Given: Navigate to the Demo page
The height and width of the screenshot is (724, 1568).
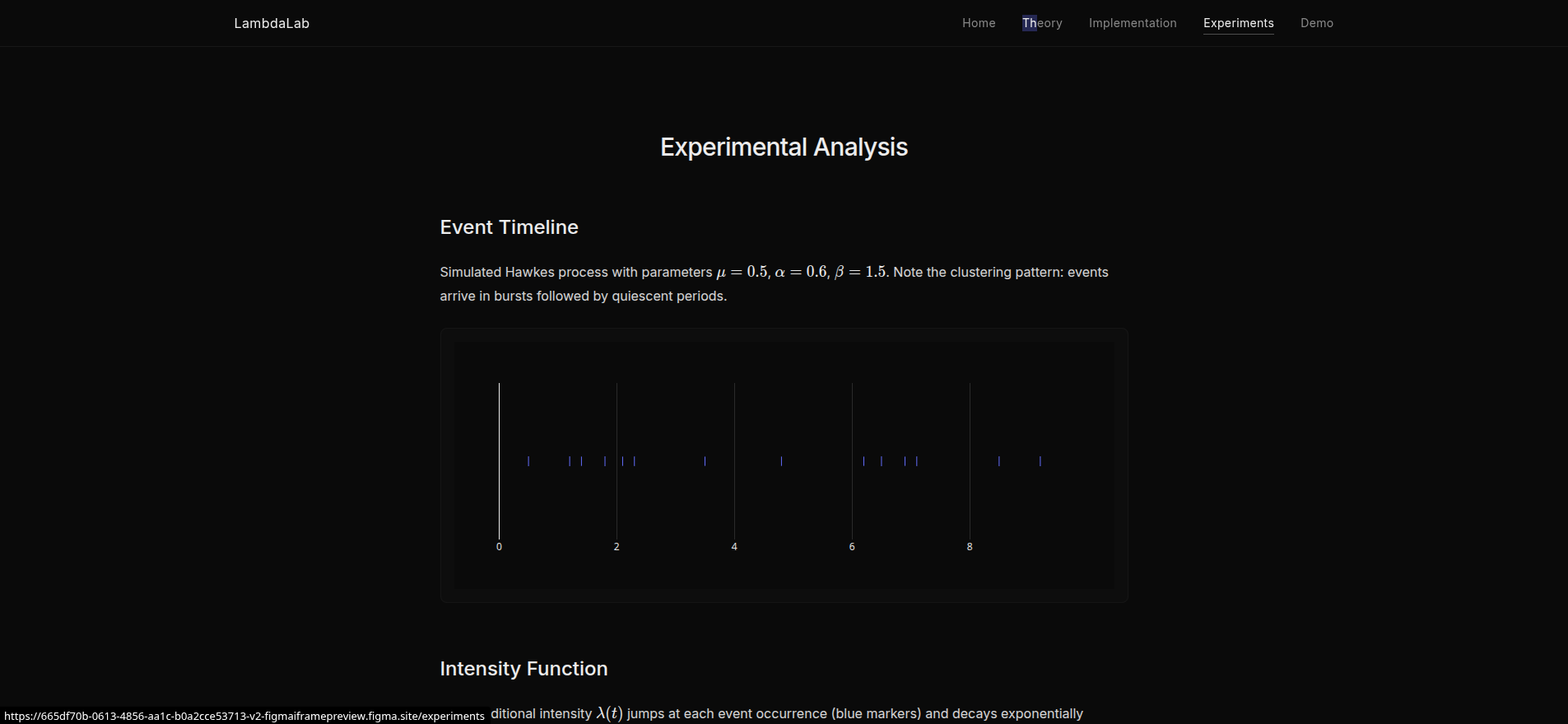Looking at the screenshot, I should click(x=1316, y=23).
